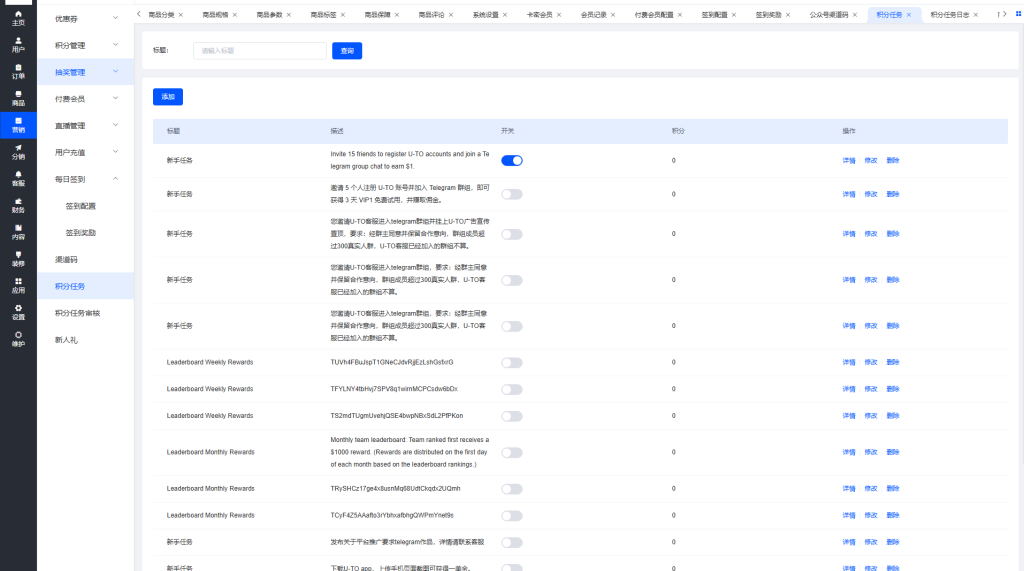Open the tab grid menu icon

point(1017,14)
